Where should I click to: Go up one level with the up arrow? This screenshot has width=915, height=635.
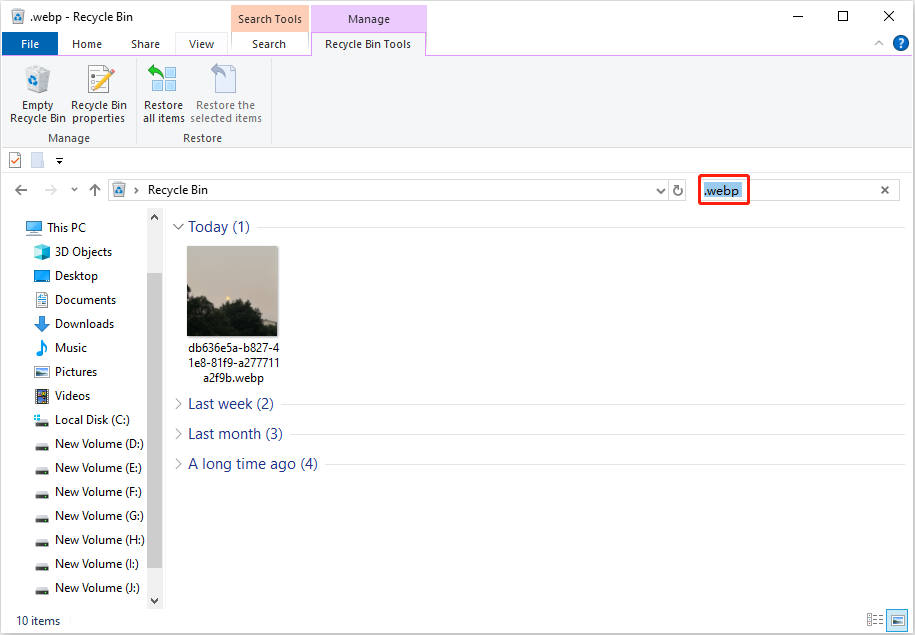95,190
